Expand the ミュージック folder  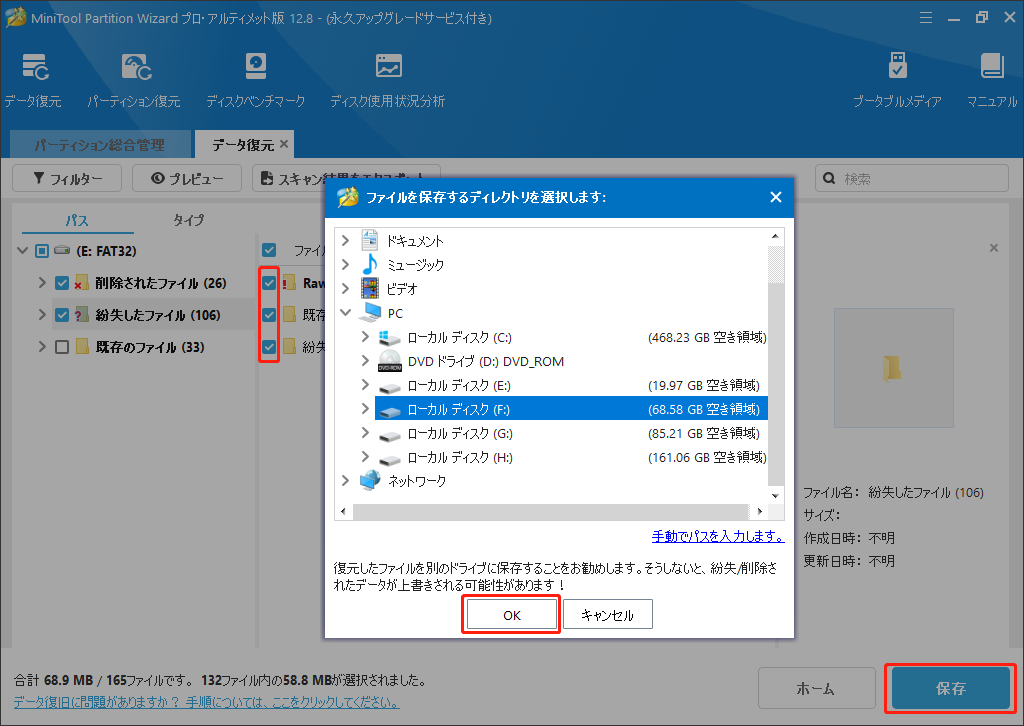click(x=345, y=264)
